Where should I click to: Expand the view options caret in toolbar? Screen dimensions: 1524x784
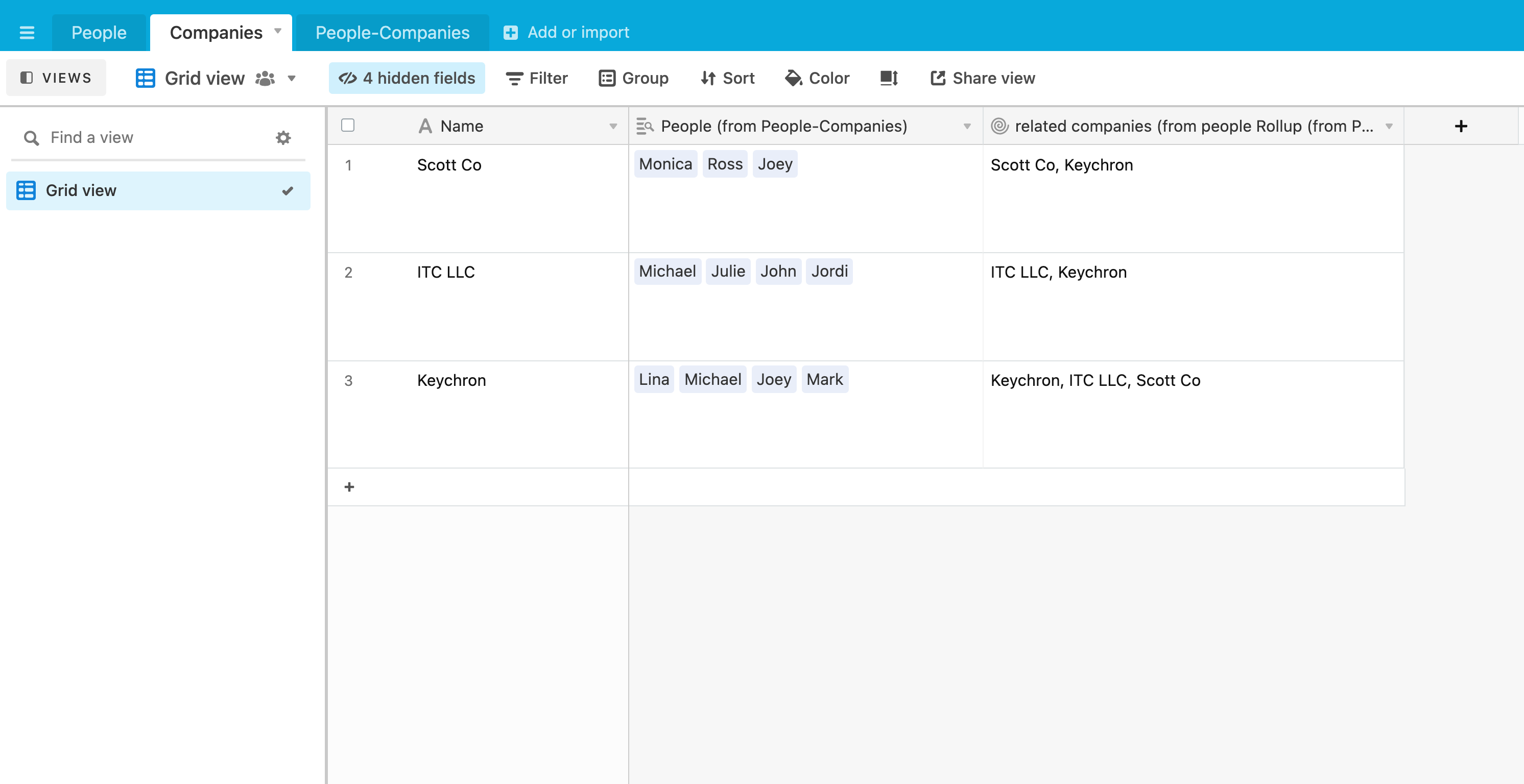tap(291, 79)
